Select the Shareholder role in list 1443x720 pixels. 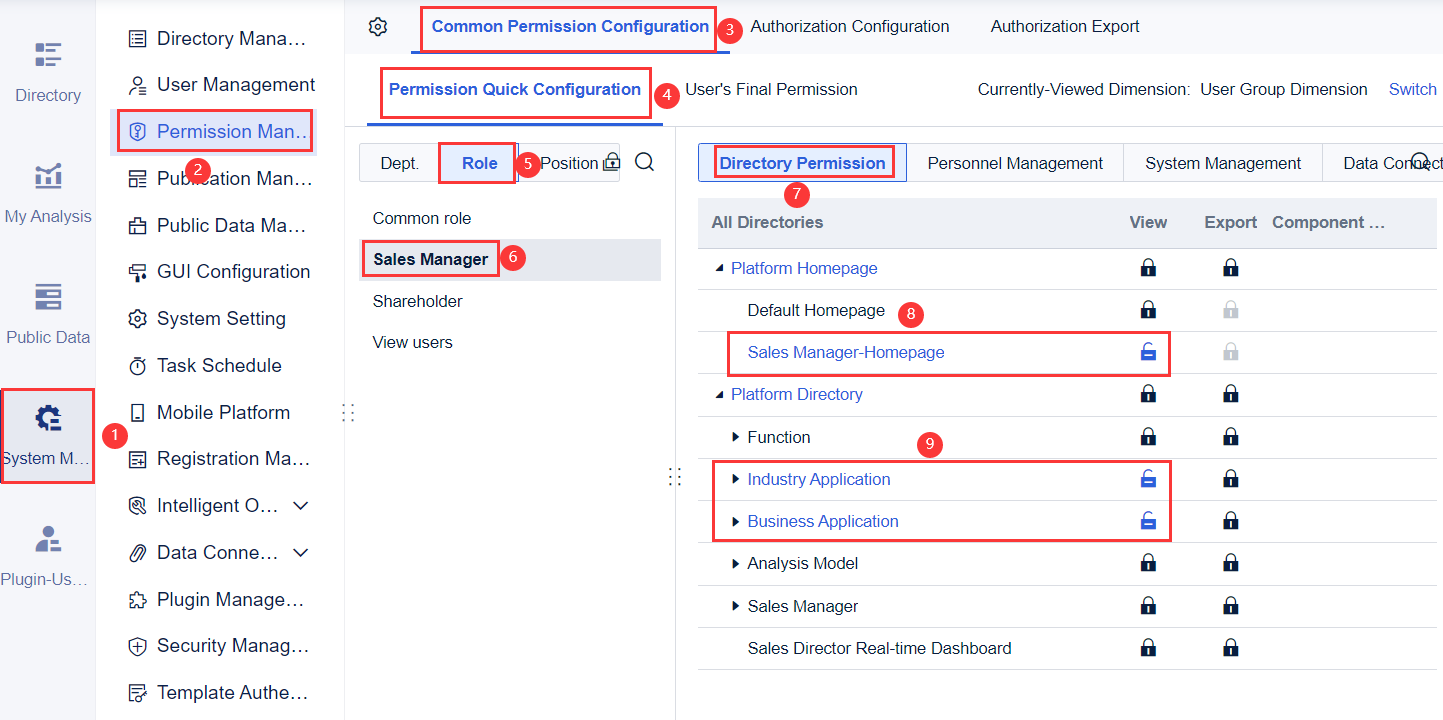point(417,301)
